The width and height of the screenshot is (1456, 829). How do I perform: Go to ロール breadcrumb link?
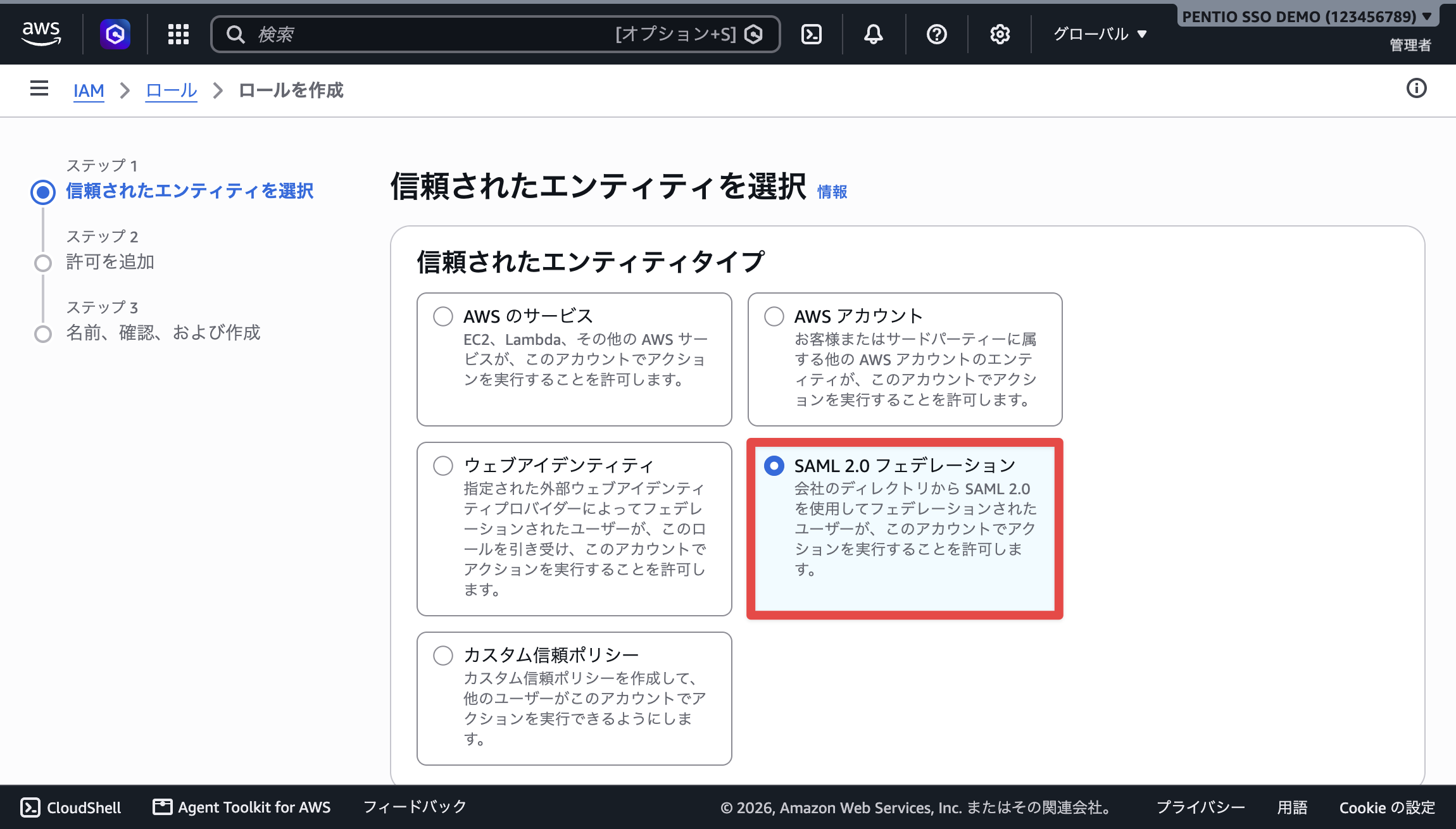coord(172,90)
